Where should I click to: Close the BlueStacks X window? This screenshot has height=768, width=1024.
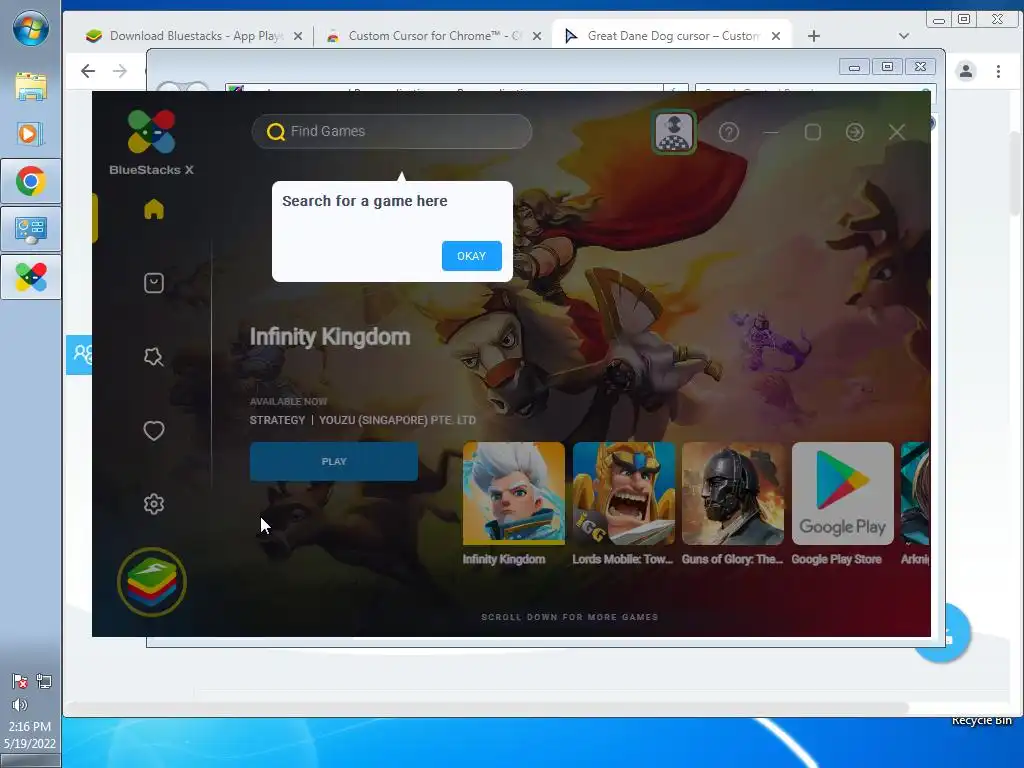pyautogui.click(x=897, y=133)
